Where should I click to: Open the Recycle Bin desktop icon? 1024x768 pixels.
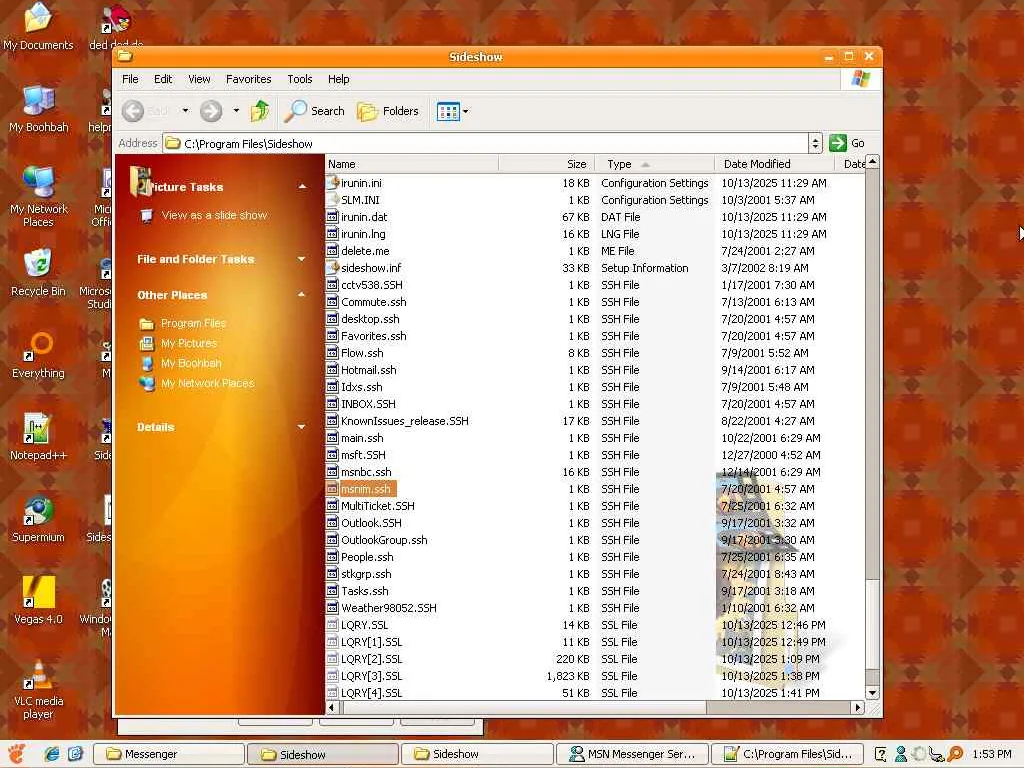point(38,272)
